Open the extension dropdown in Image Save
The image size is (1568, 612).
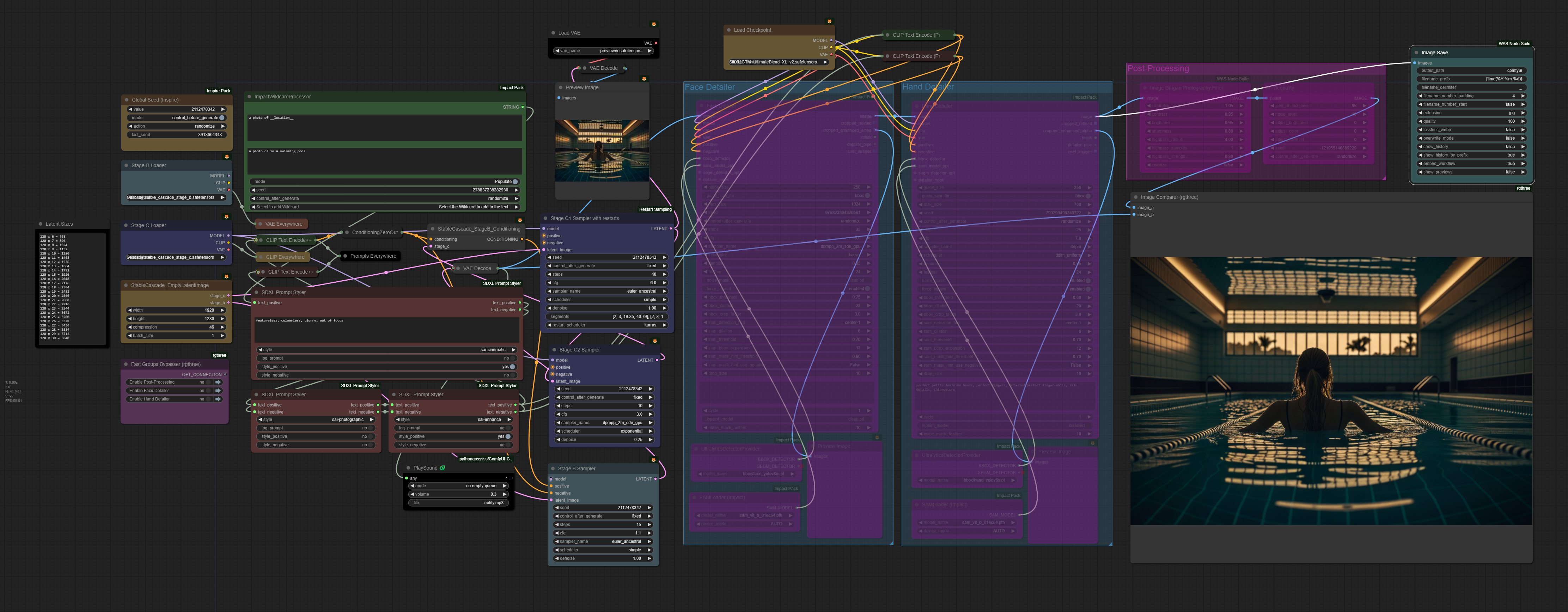[x=1471, y=112]
